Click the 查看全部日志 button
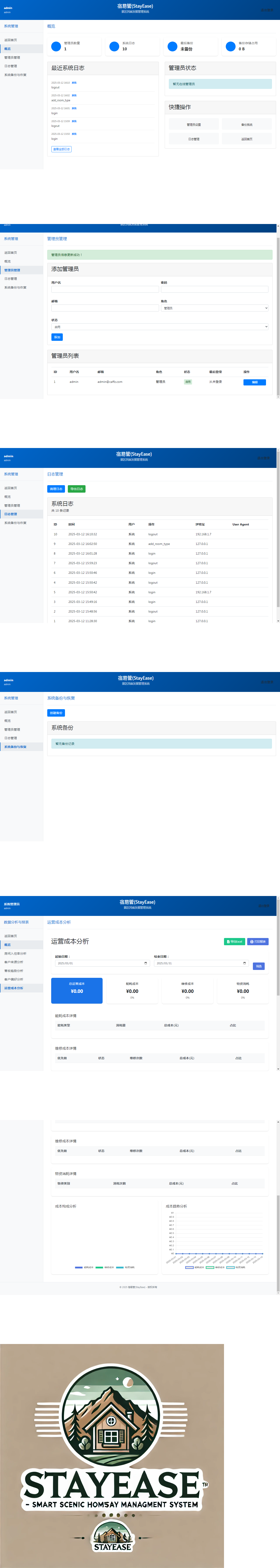This screenshot has width=280, height=1568. click(61, 149)
